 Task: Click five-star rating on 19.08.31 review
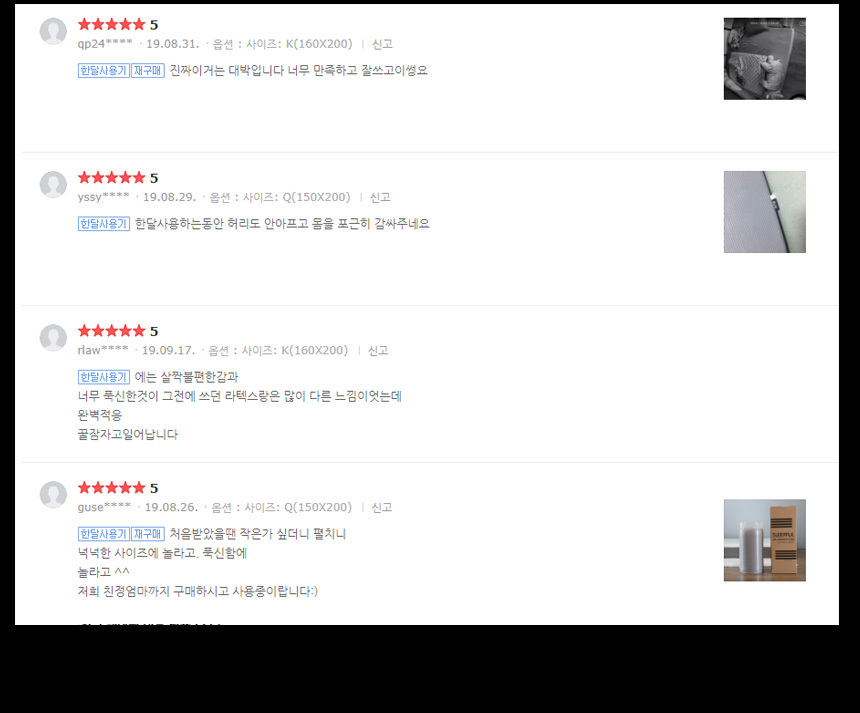tap(111, 24)
